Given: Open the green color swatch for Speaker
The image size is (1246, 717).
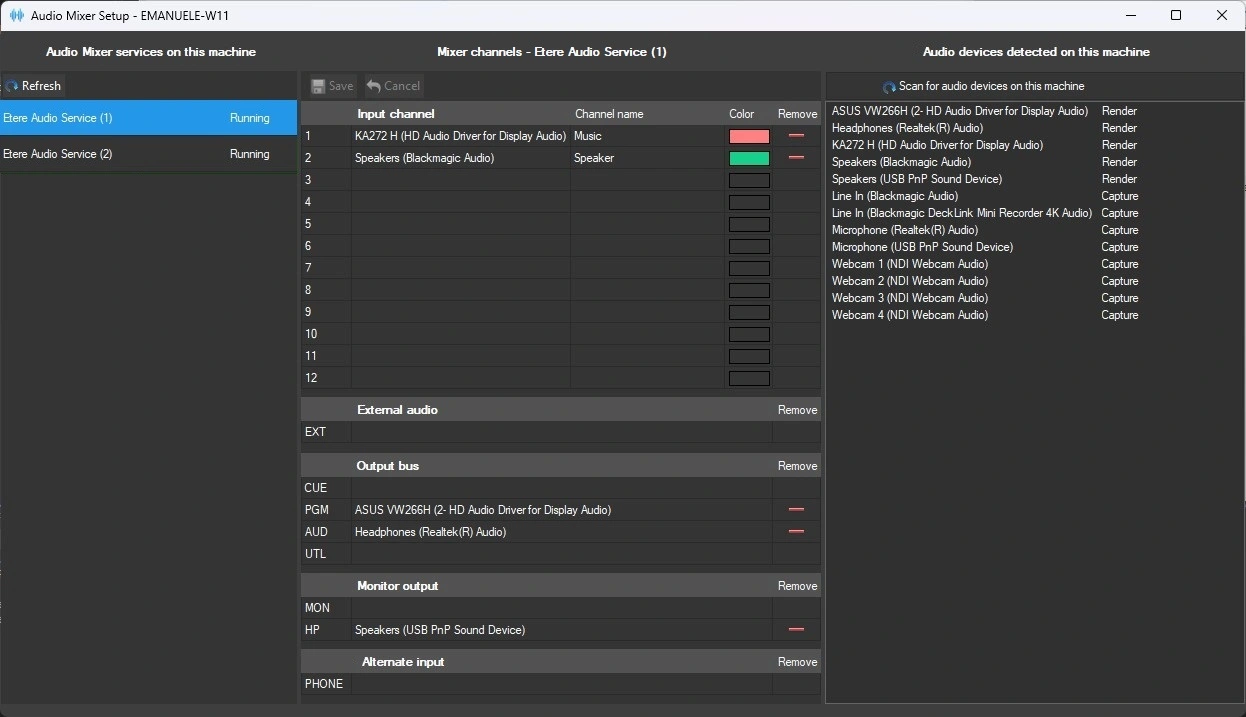Looking at the screenshot, I should [x=749, y=159].
